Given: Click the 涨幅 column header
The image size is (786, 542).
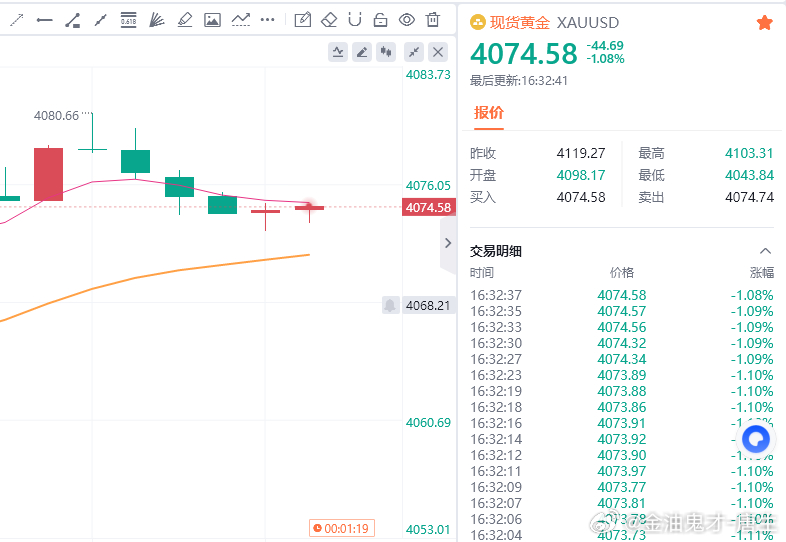Looking at the screenshot, I should (x=762, y=273).
